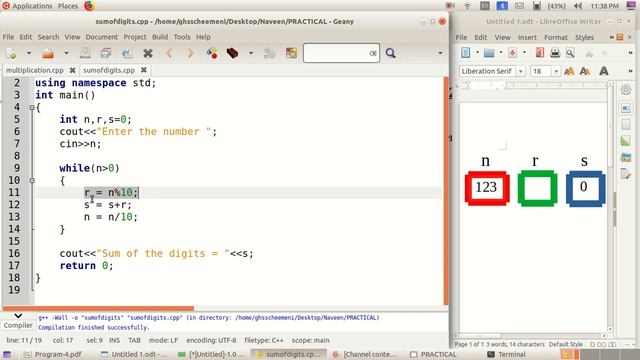Click the magnifier Find icon in Geany

coord(391,53)
